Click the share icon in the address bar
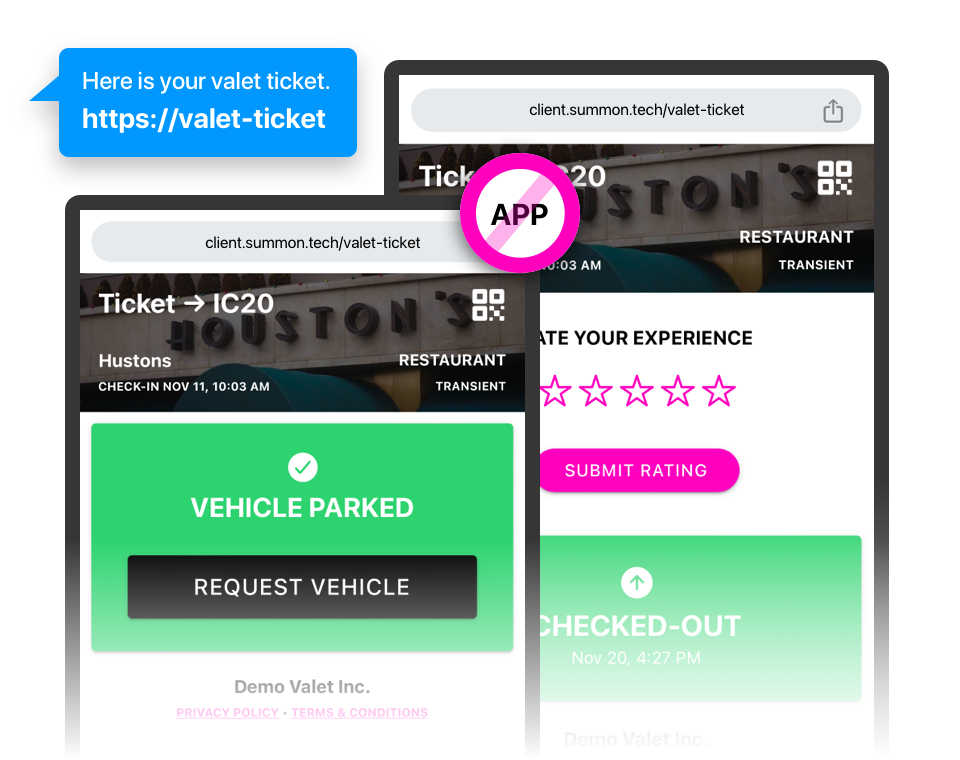 tap(833, 111)
